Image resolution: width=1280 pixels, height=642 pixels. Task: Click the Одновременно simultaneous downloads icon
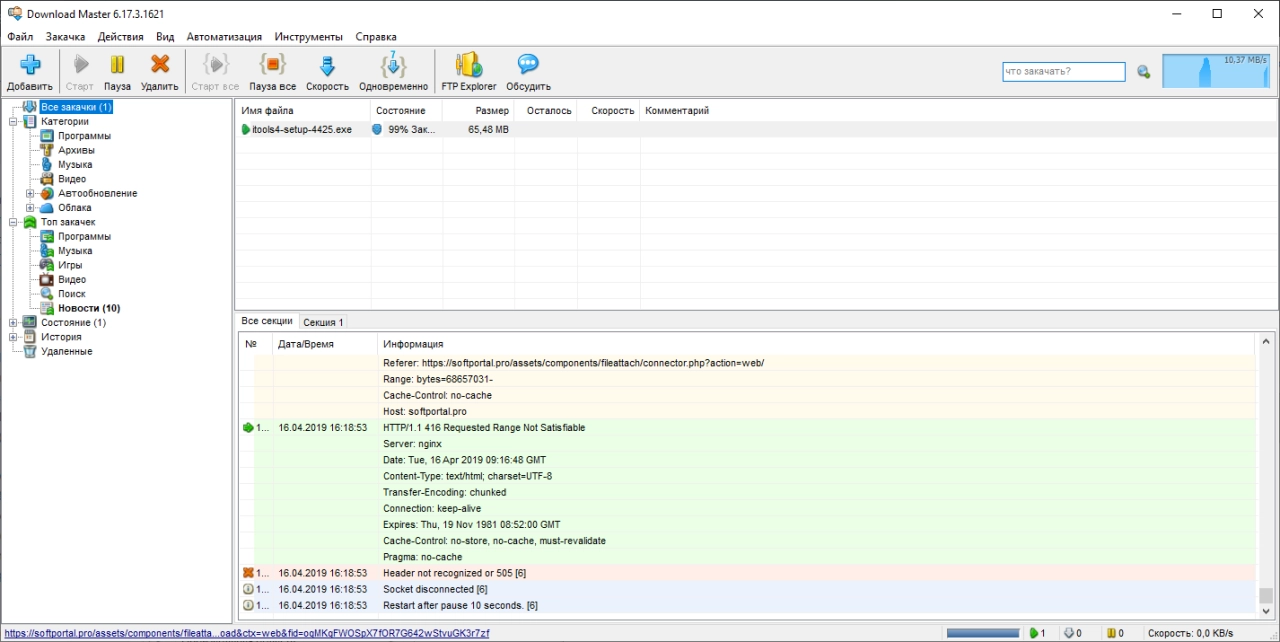[x=393, y=65]
